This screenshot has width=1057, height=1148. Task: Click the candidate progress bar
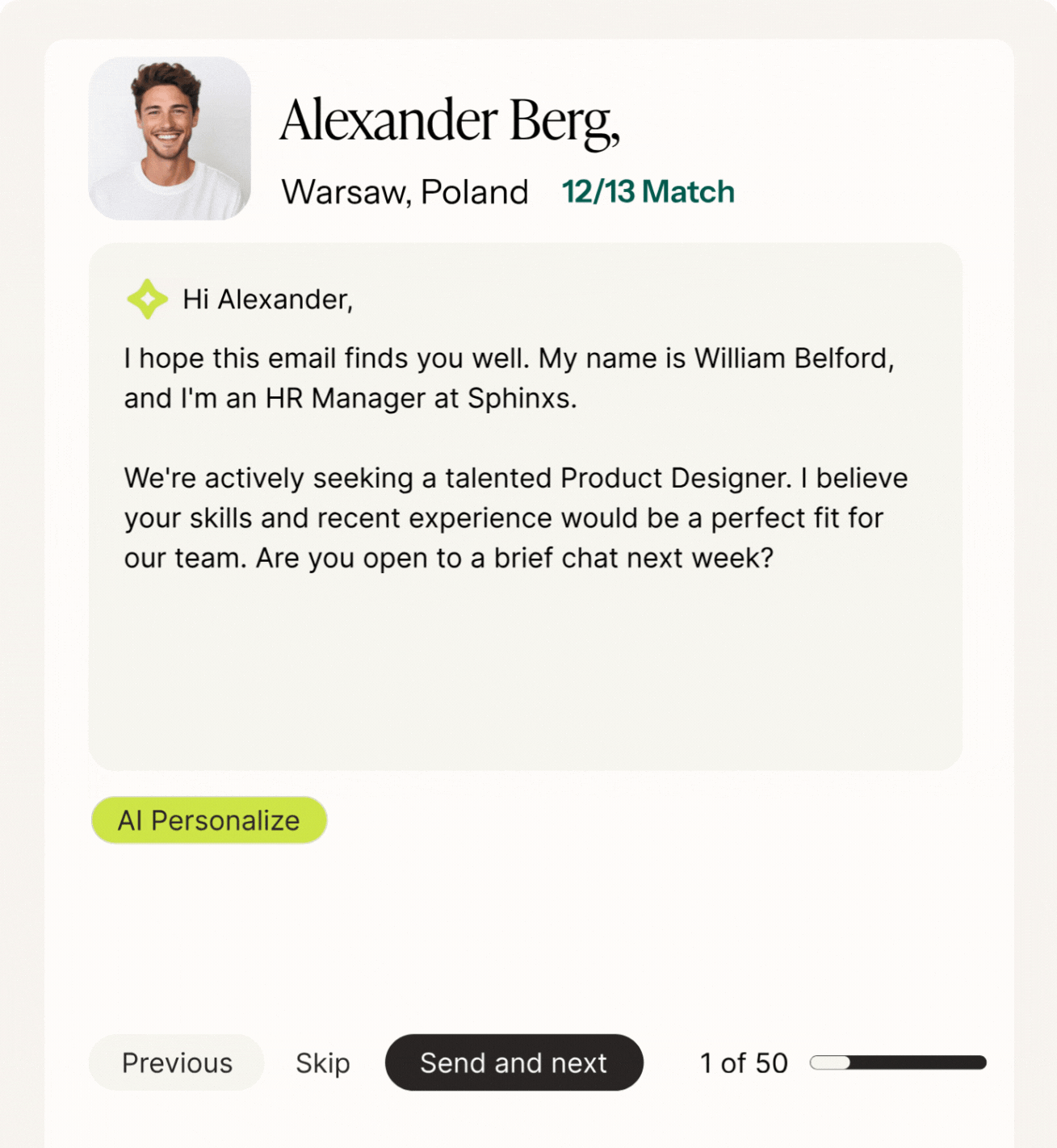[x=898, y=1062]
